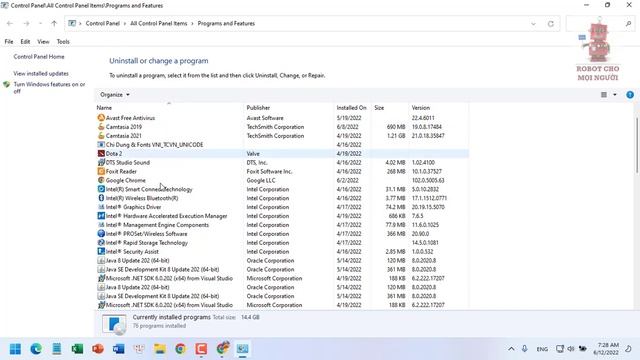This screenshot has height=360, width=640.
Task: Select Intel Graphics Driver row
Action: 282,207
